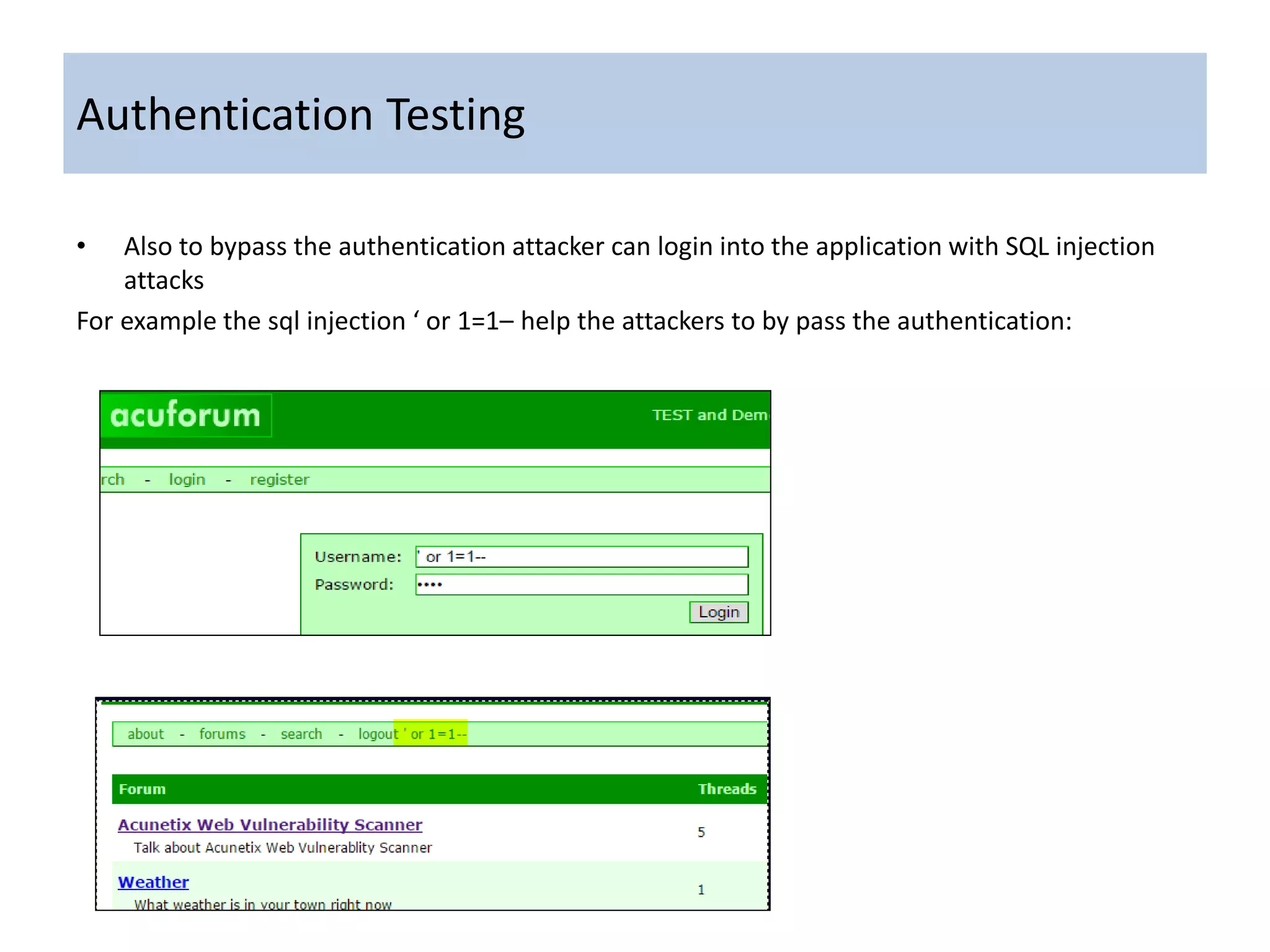Open the about menu link
The height and width of the screenshot is (952, 1270).
(x=146, y=734)
